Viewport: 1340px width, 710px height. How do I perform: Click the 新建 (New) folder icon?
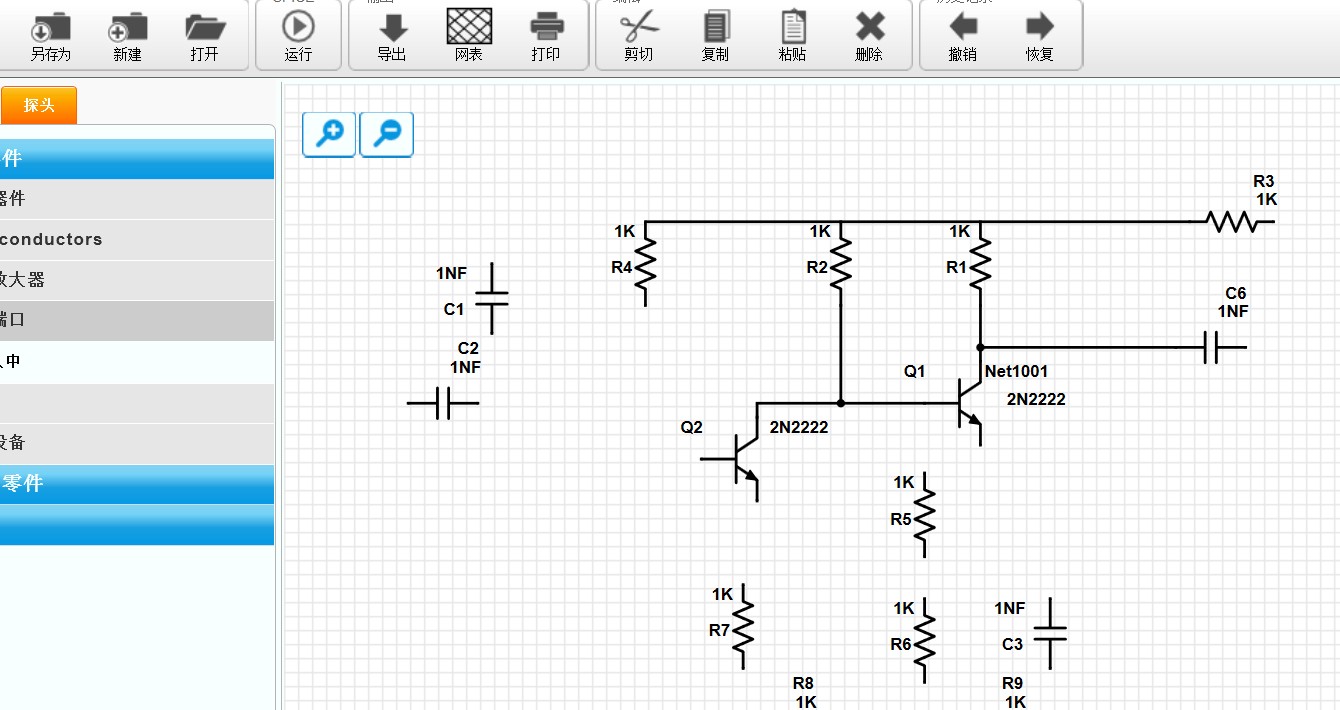pos(128,26)
